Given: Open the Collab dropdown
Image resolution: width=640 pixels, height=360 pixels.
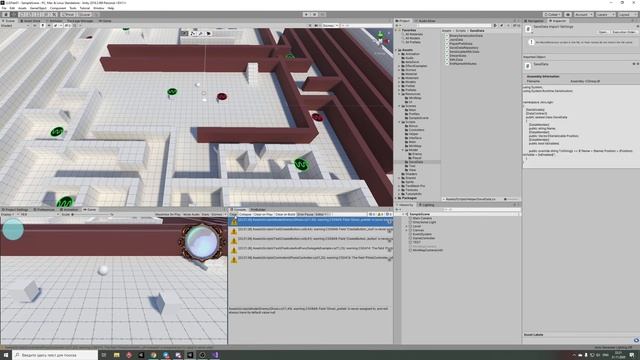Looking at the screenshot, I should [x=553, y=15].
